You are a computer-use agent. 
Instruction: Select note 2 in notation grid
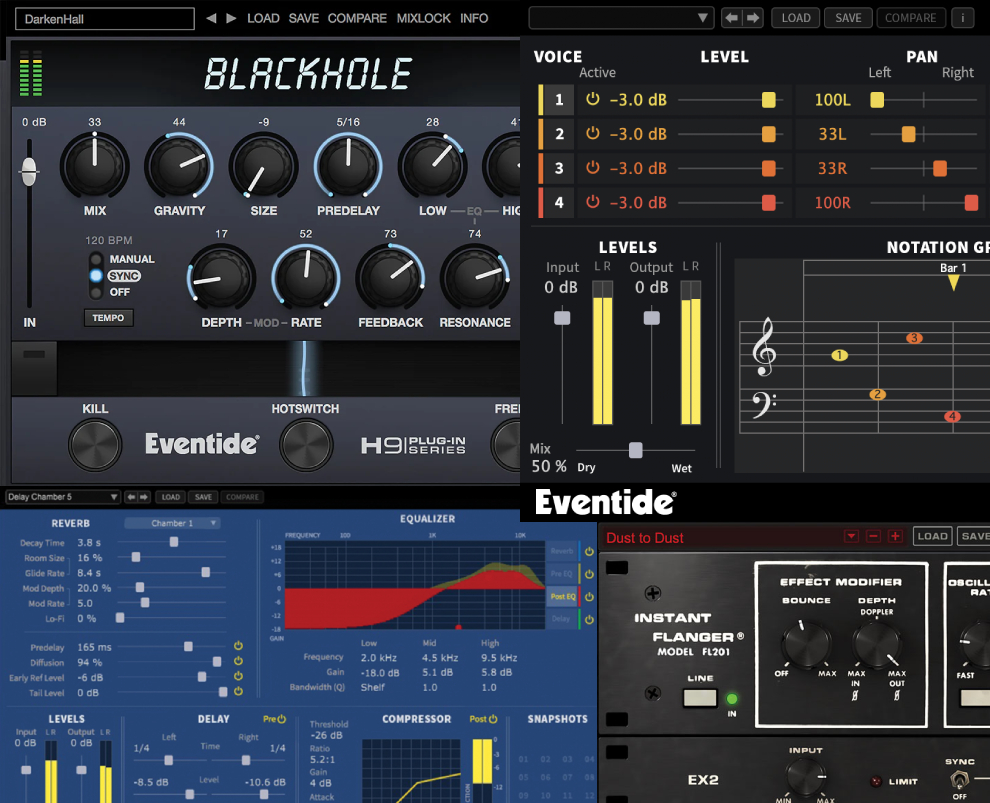tap(878, 394)
